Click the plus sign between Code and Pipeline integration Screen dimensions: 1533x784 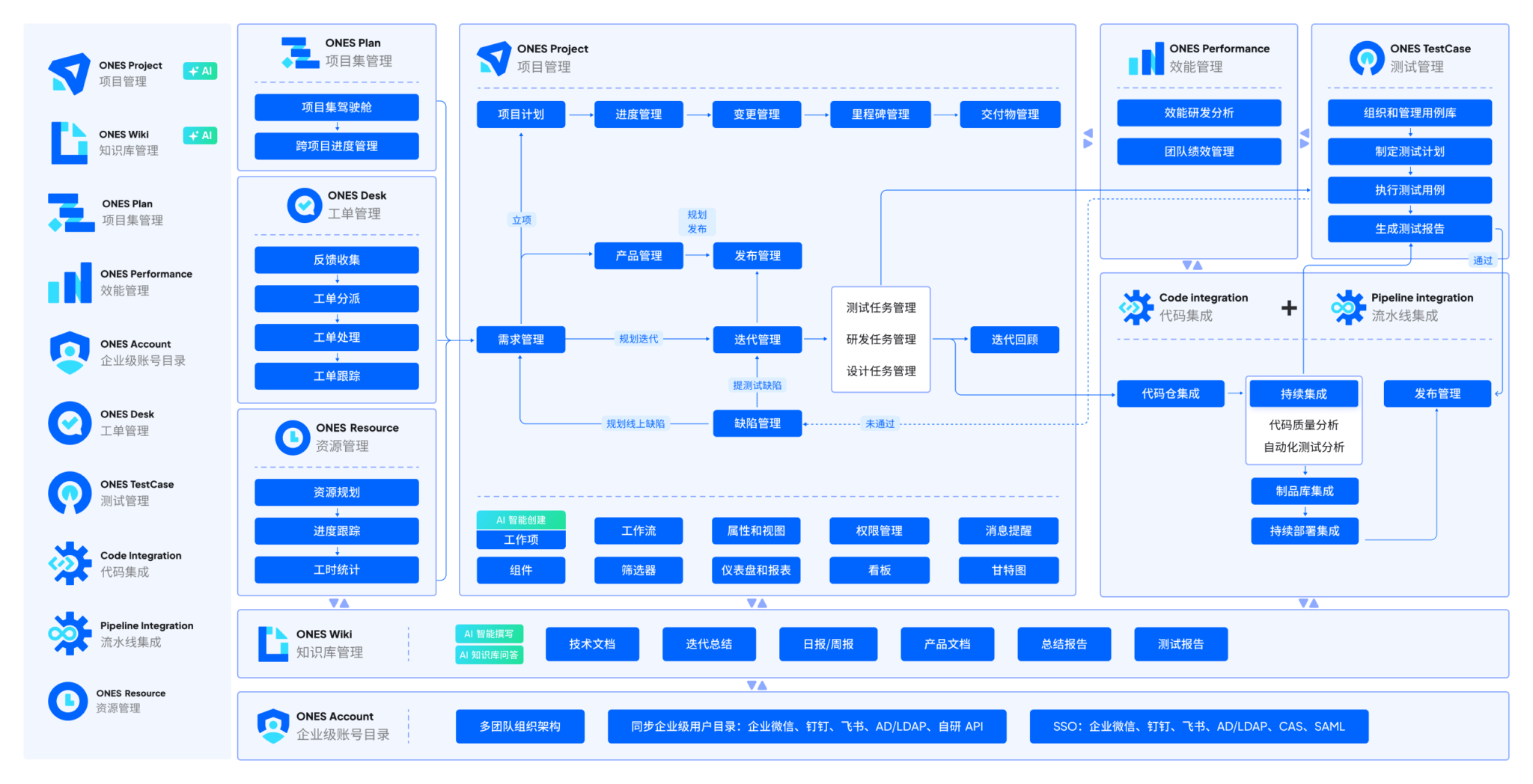1289,307
